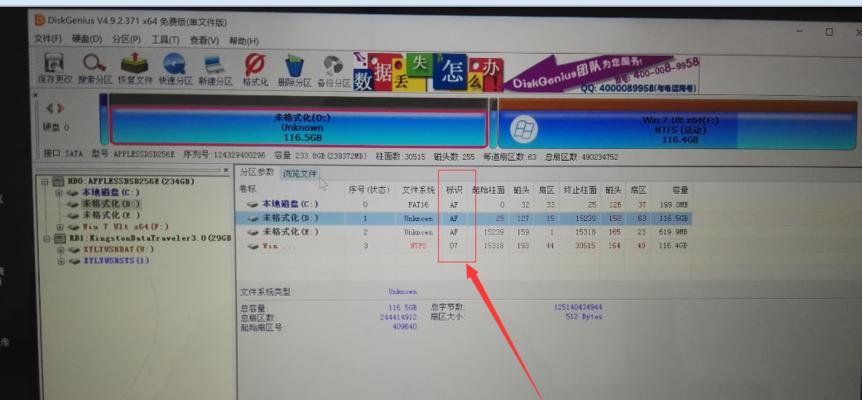Click the 文件系统 column header
Viewport: 862px width, 400px height.
(418, 190)
